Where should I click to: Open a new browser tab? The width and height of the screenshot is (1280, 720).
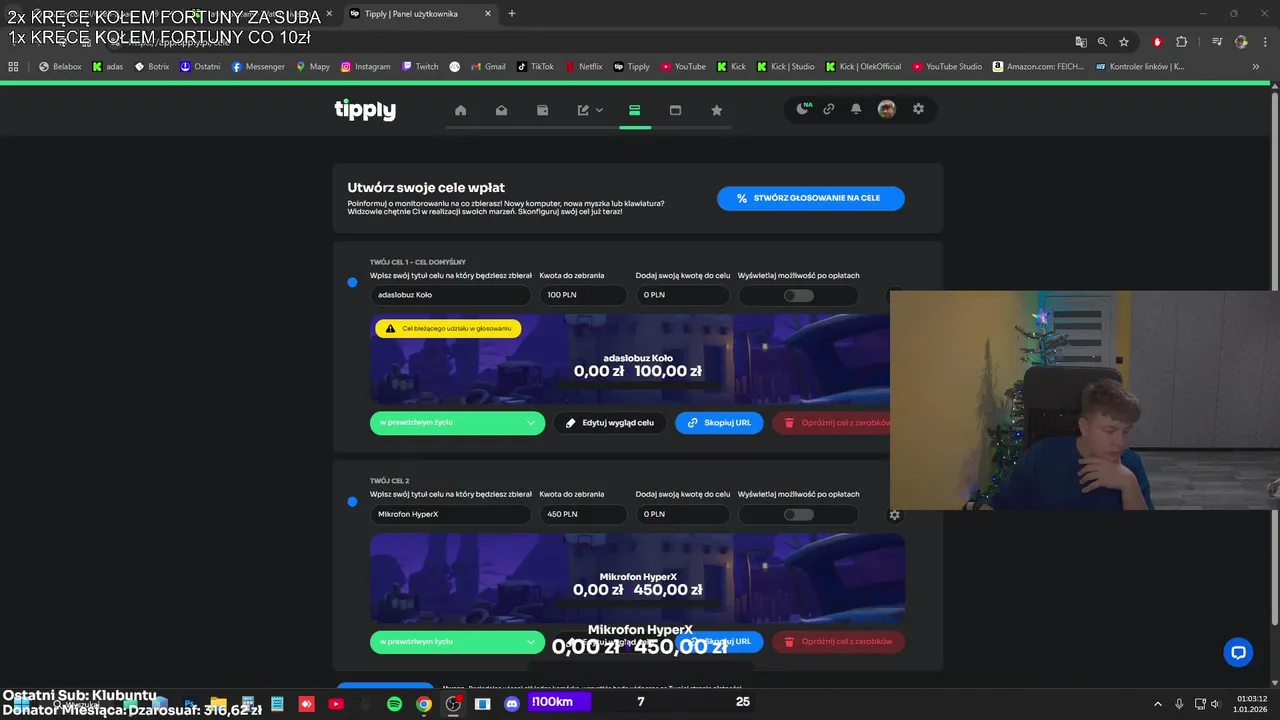pyautogui.click(x=512, y=14)
